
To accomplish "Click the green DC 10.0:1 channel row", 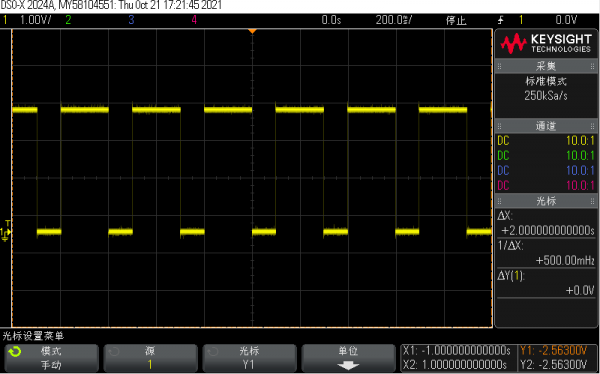I will click(x=546, y=156).
